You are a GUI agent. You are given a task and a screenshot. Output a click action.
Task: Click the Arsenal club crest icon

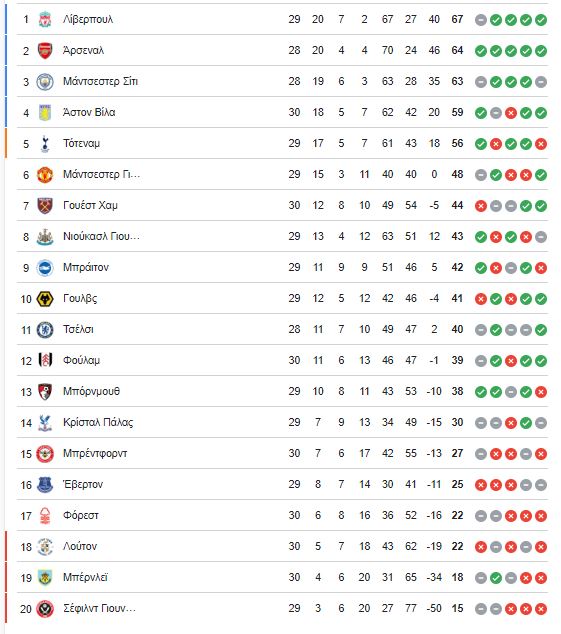[x=45, y=51]
